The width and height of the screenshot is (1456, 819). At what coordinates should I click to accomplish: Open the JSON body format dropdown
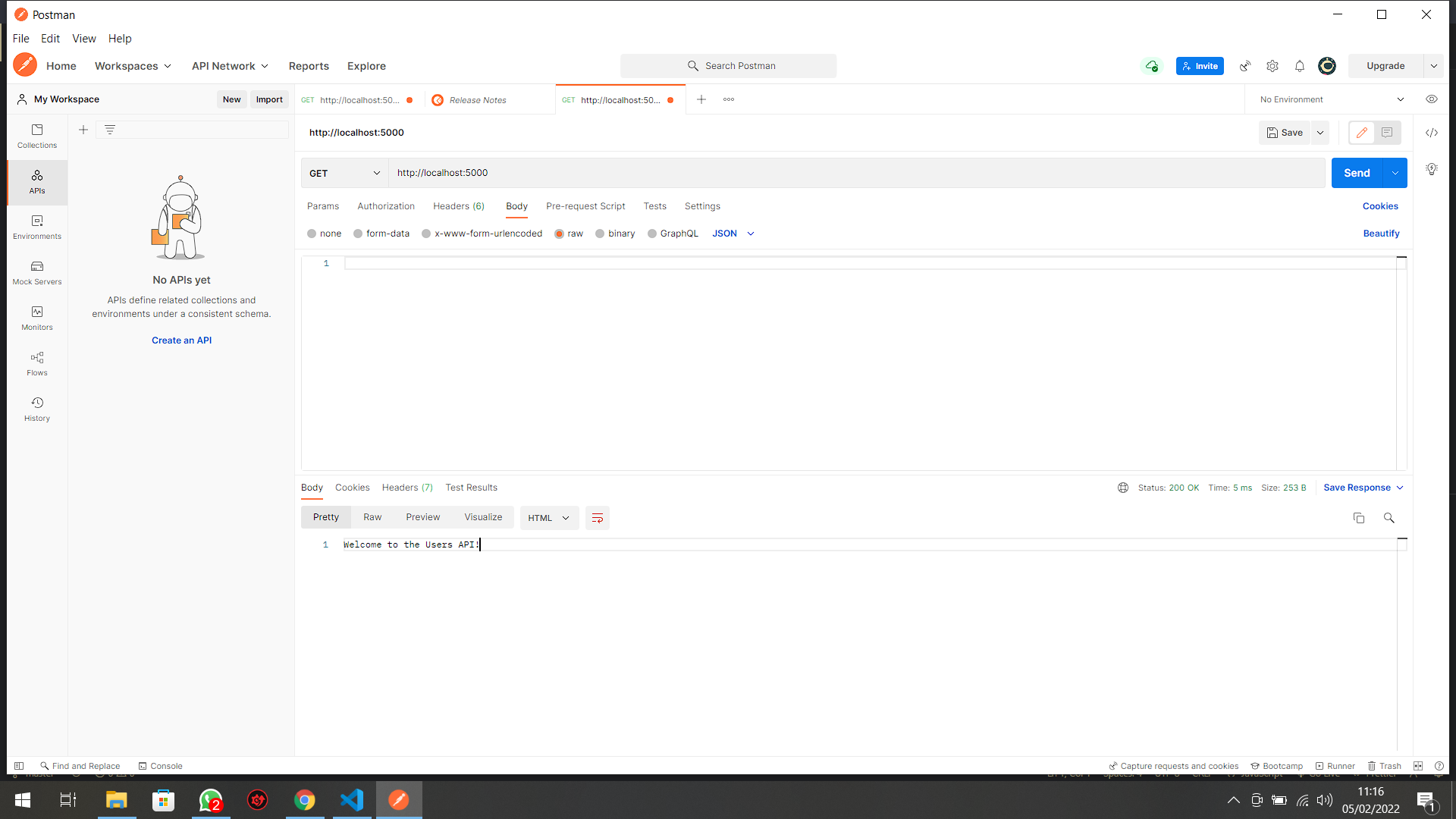click(733, 234)
